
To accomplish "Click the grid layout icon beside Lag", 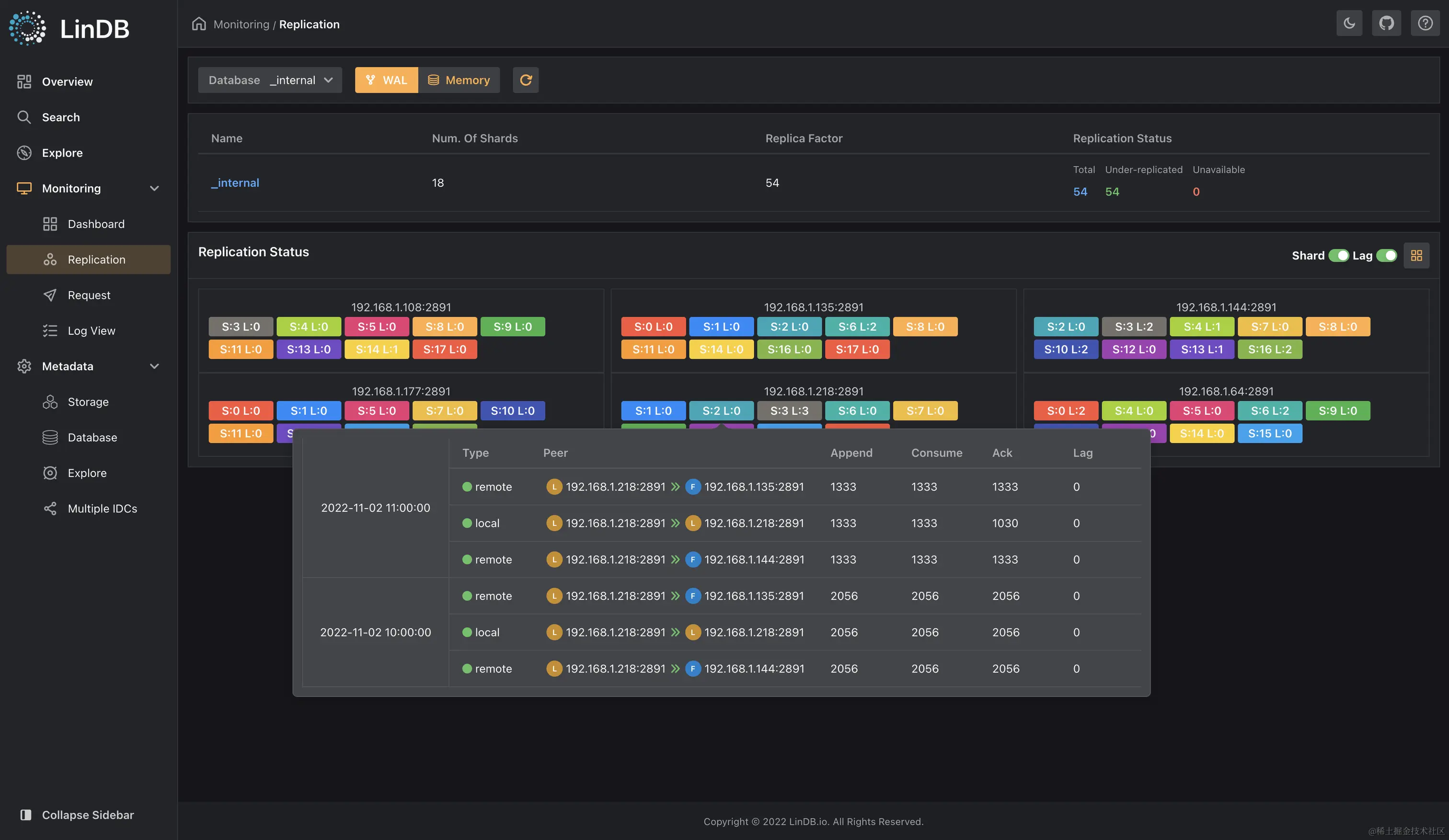I will (x=1416, y=255).
